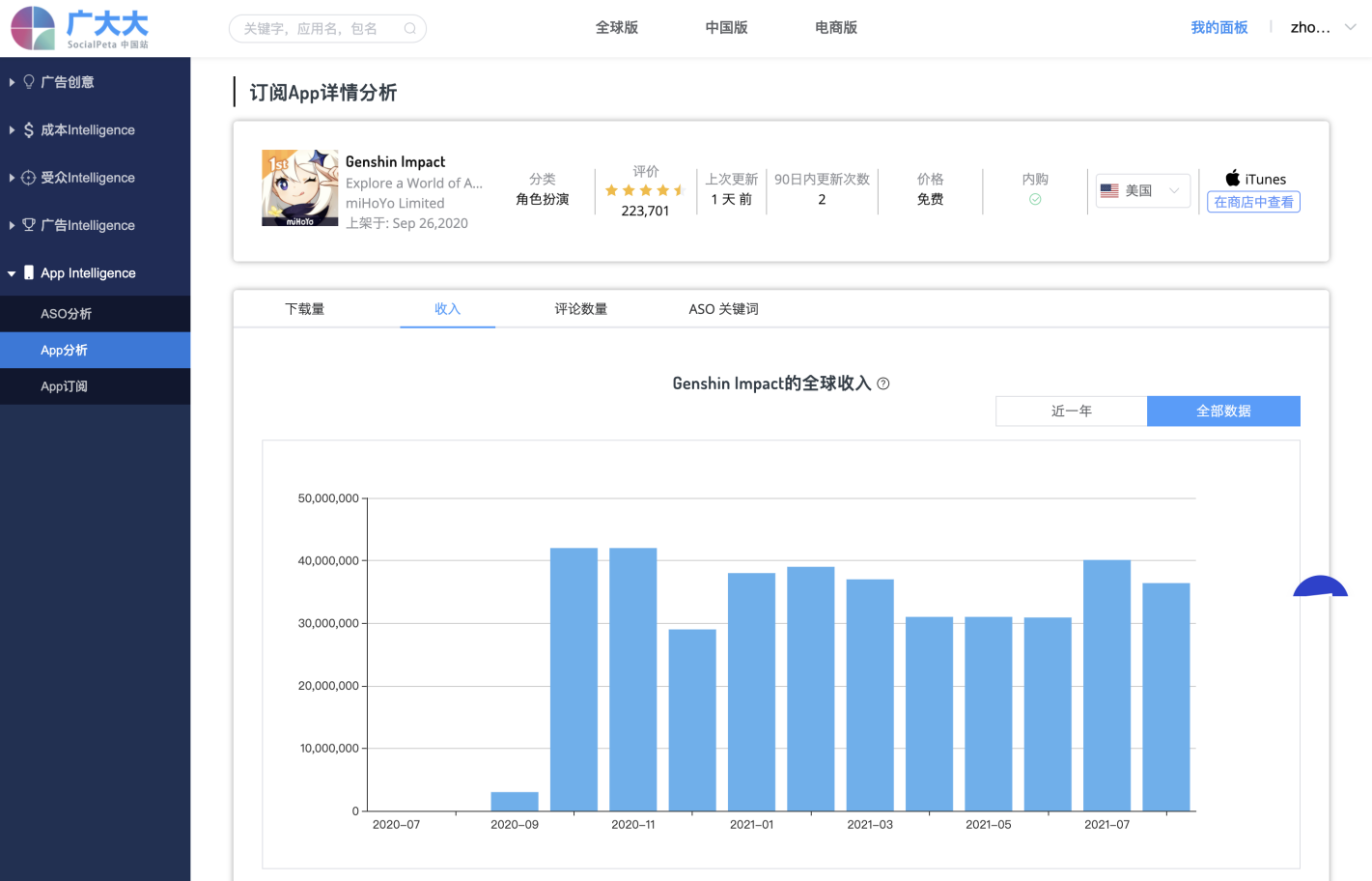Open the 中国版 top menu
Image resolution: width=1372 pixels, height=881 pixels.
click(x=726, y=27)
